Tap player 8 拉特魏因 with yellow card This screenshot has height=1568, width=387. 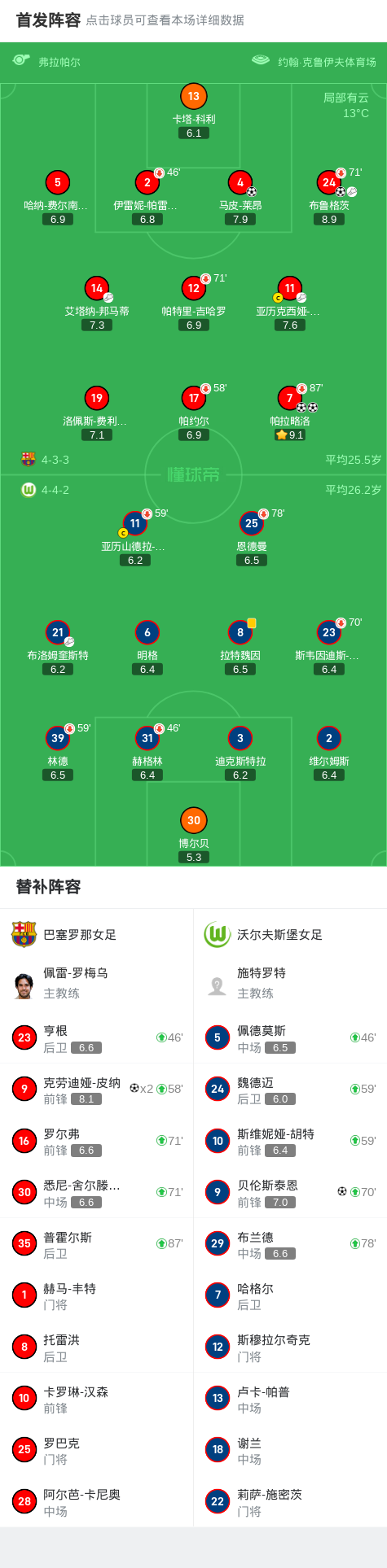pos(240,632)
